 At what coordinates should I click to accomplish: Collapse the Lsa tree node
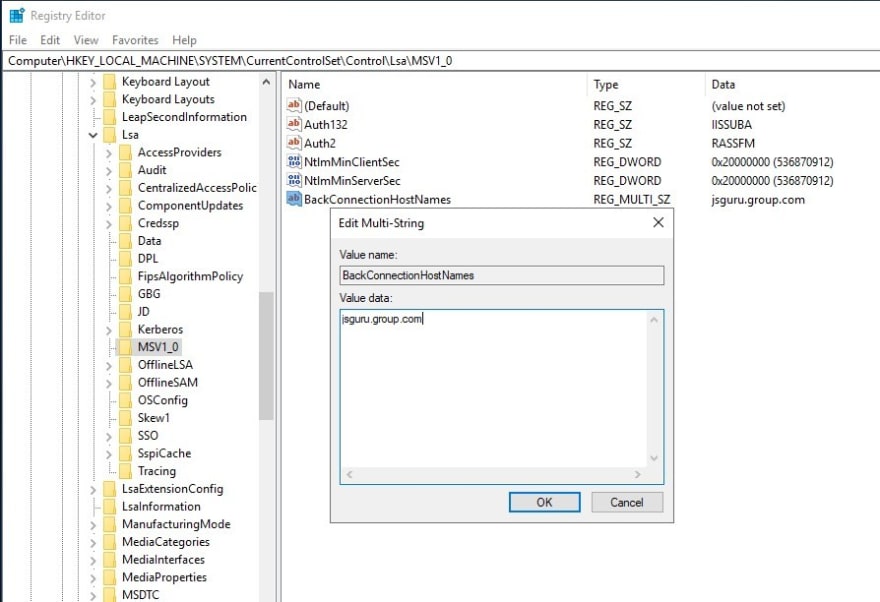[x=93, y=135]
